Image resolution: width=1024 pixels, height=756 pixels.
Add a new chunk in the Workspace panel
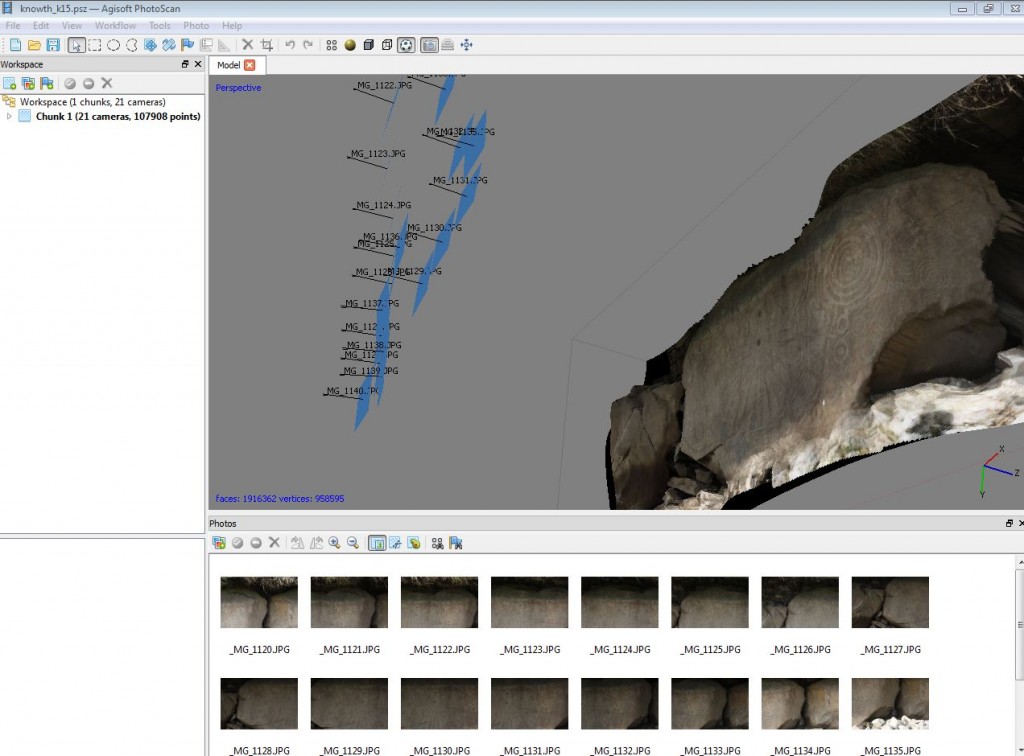coord(10,81)
